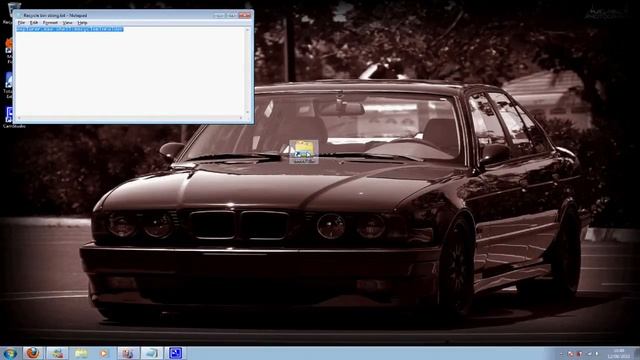Viewport: 640px width, 360px height.
Task: Click the Show desktop button at taskbar end
Action: [x=637, y=353]
